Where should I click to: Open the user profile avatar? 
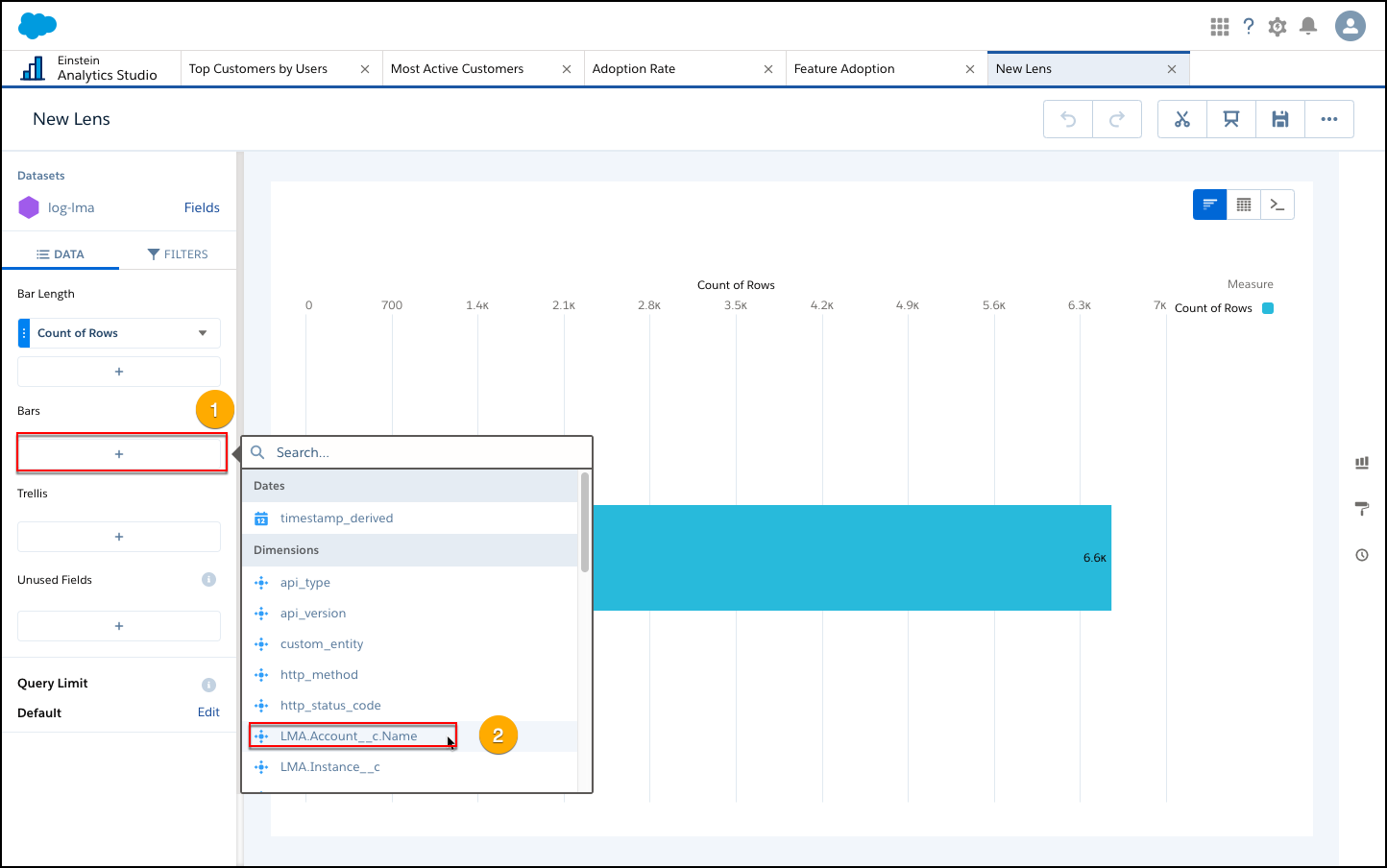point(1350,26)
